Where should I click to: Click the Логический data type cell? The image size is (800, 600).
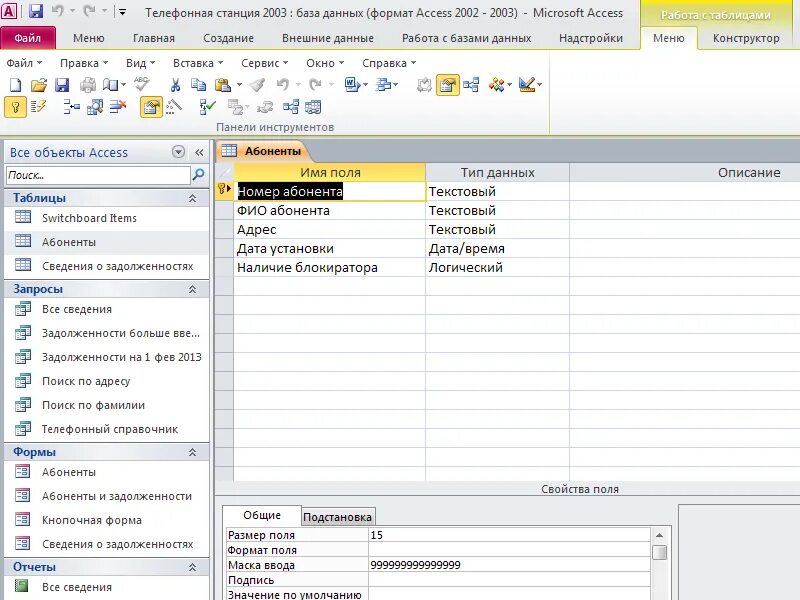coord(497,267)
